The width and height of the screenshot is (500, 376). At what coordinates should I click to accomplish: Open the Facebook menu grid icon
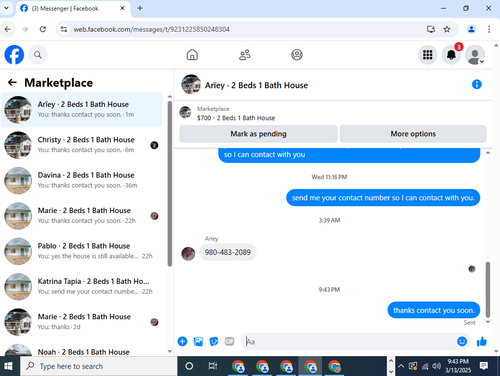tap(427, 55)
